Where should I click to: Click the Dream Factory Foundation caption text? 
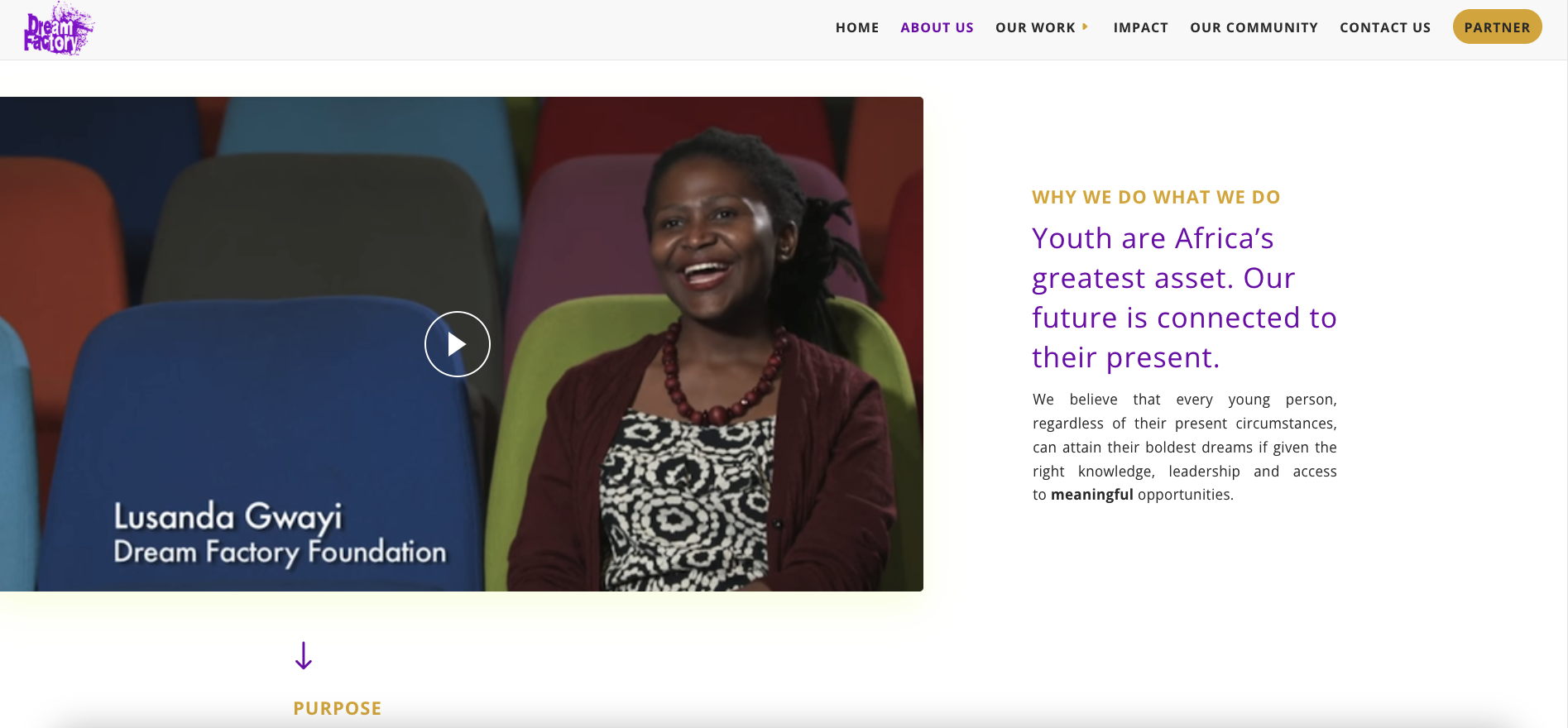[280, 552]
